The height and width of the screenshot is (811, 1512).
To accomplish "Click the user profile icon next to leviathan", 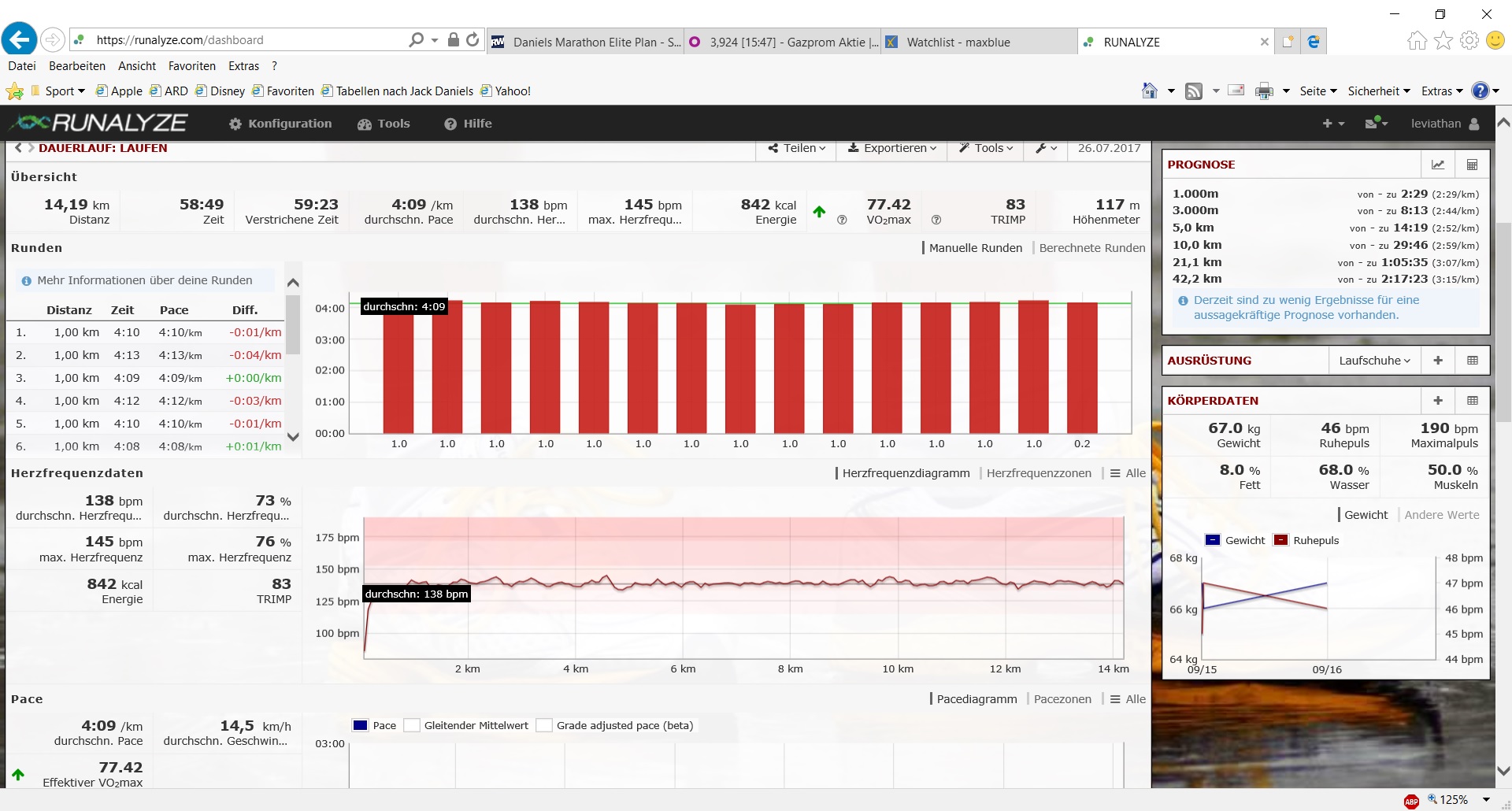I will pos(1474,124).
